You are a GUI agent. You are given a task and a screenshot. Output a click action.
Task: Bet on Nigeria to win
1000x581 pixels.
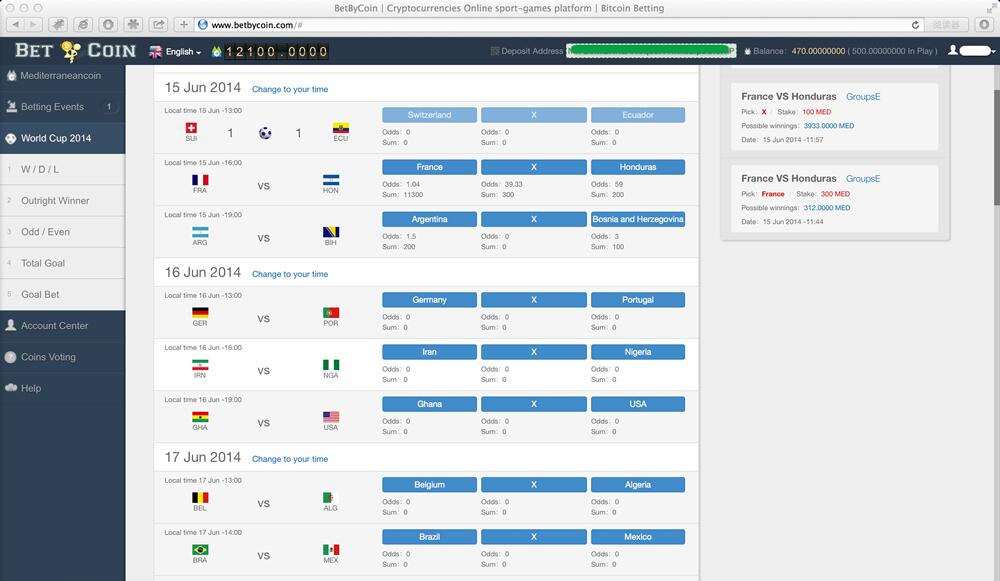[x=638, y=352]
